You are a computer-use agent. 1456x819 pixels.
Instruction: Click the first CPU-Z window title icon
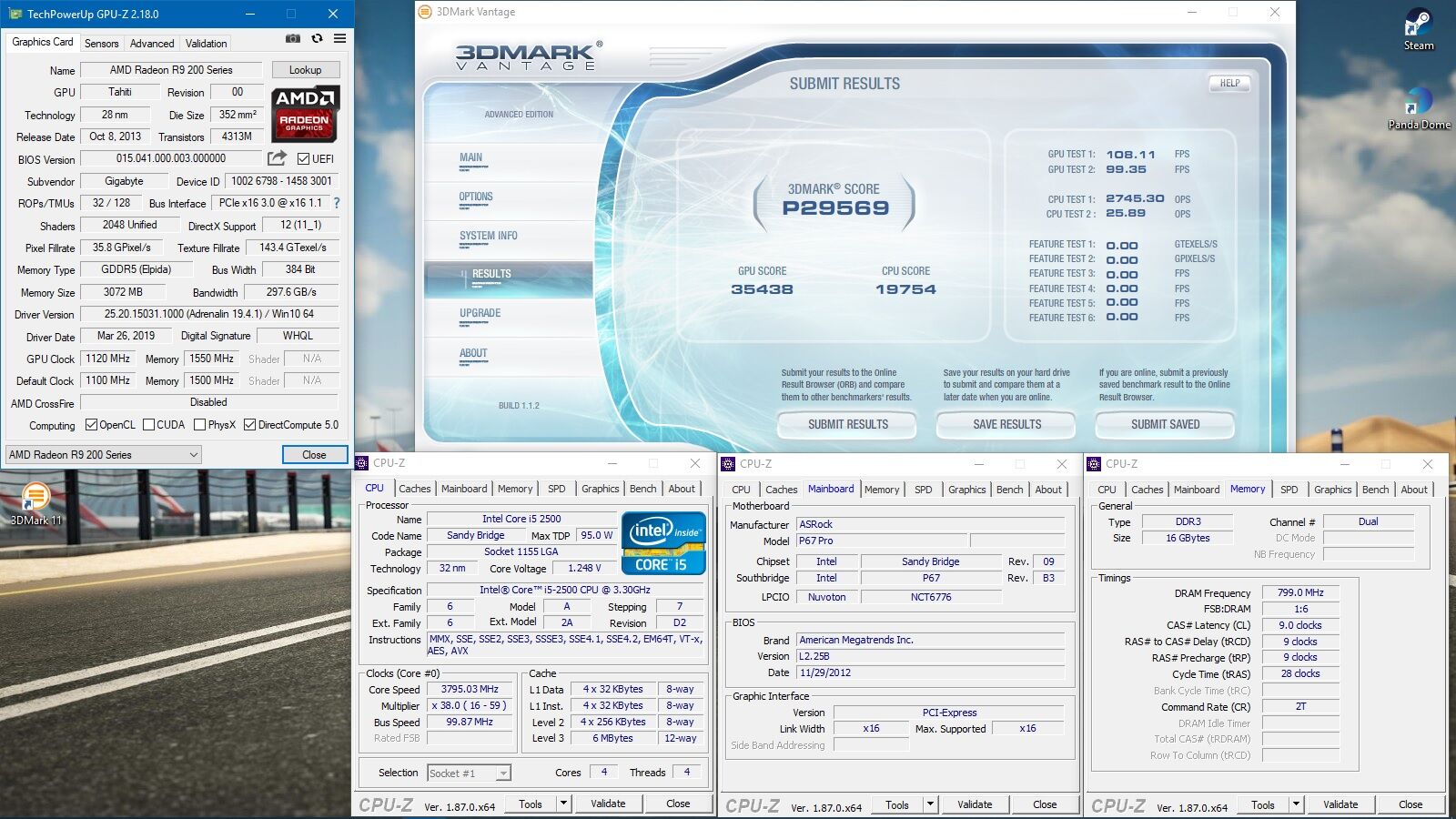(x=362, y=463)
